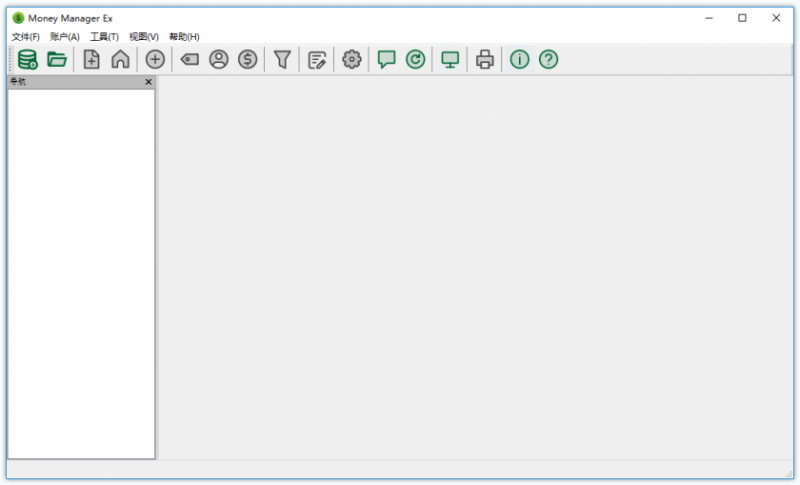Go to the home page icon
Image resolution: width=800 pixels, height=485 pixels.
point(120,60)
